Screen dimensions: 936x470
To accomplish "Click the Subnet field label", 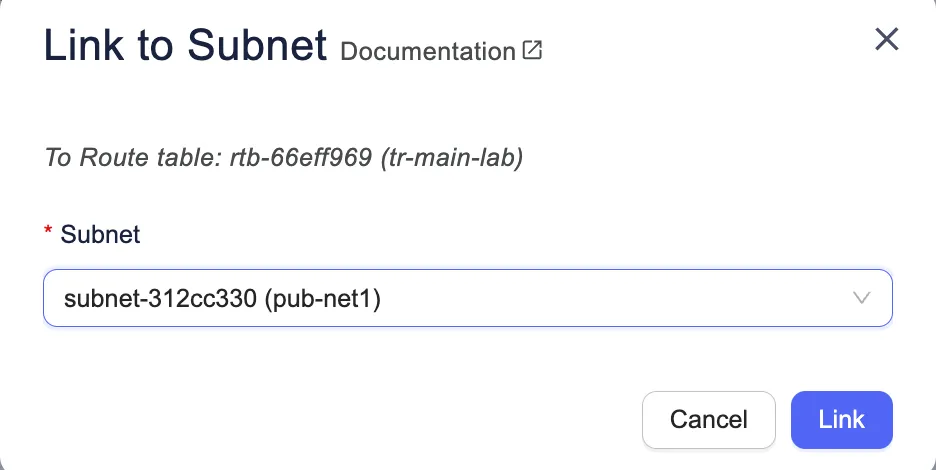I will (100, 235).
